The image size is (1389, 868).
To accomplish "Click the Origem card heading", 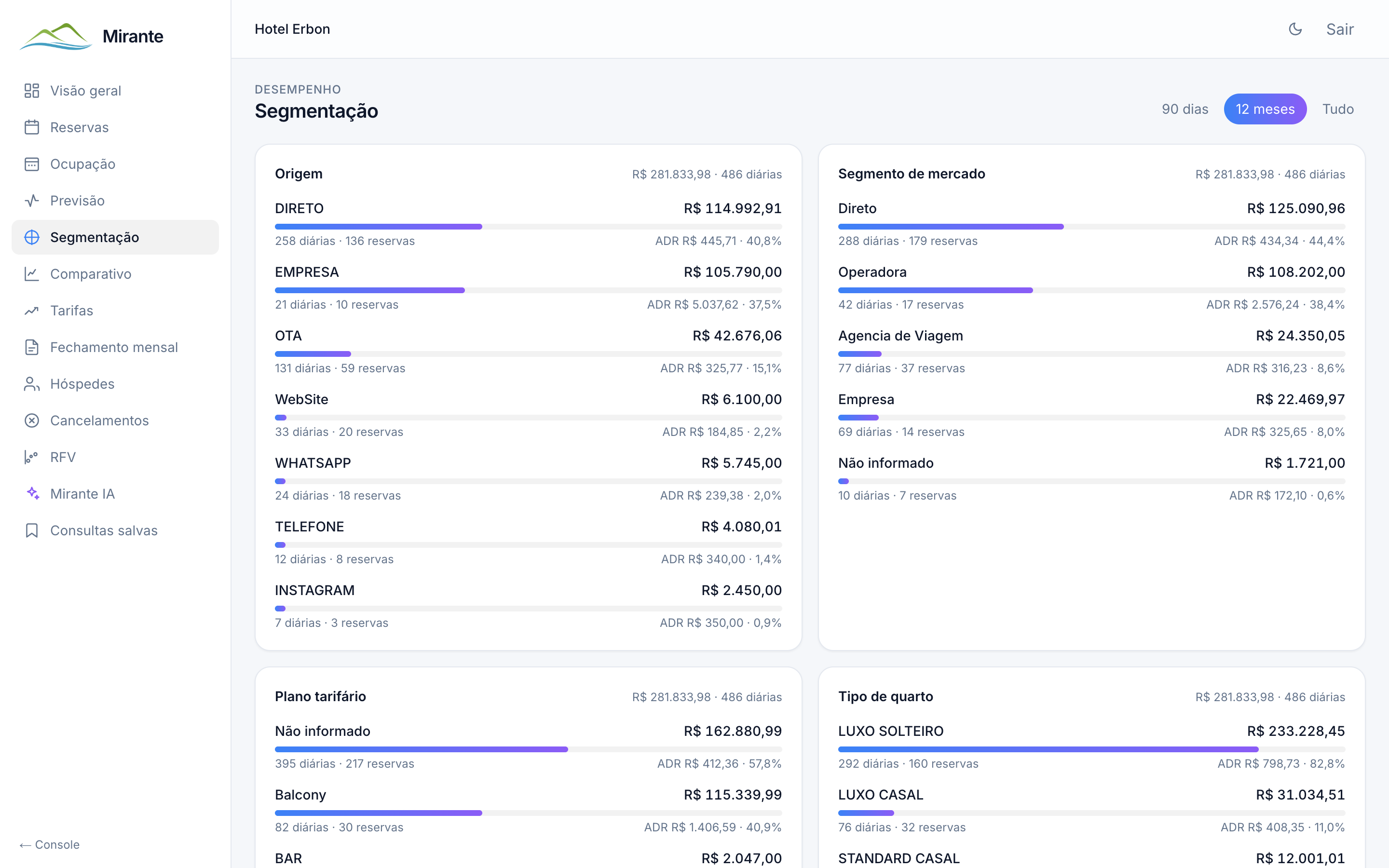I will pos(299,174).
